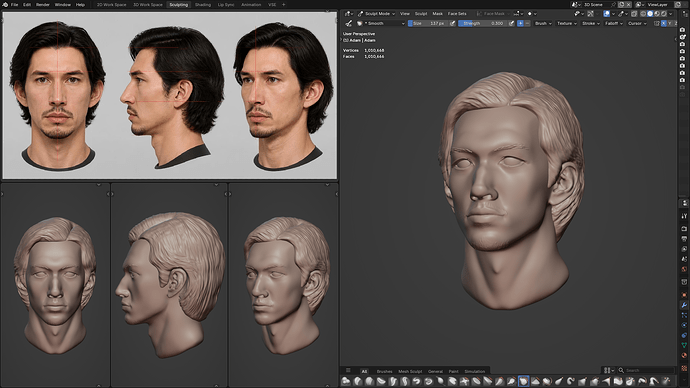This screenshot has height=388, width=690.
Task: Open the Render menu
Action: point(43,4)
